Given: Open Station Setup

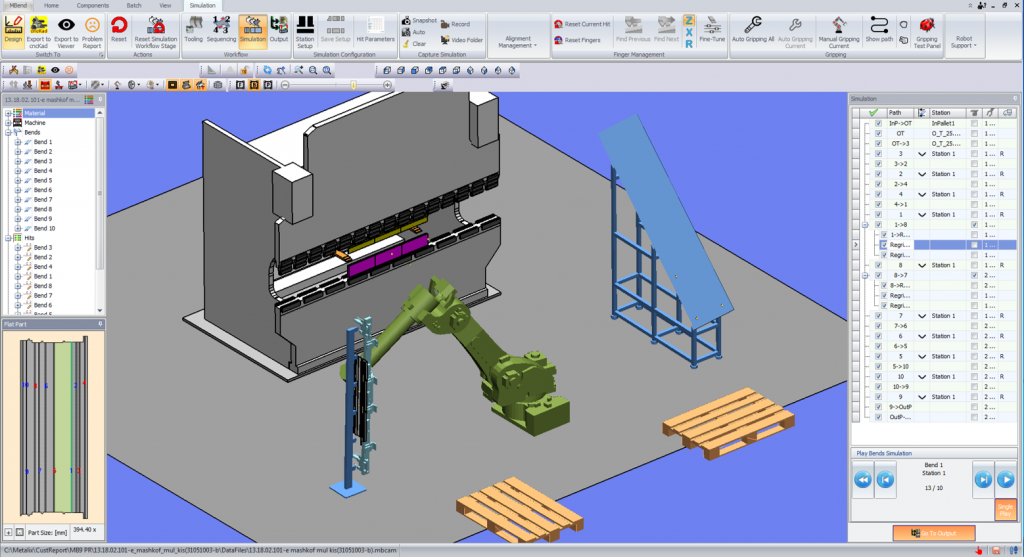Looking at the screenshot, I should point(305,31).
